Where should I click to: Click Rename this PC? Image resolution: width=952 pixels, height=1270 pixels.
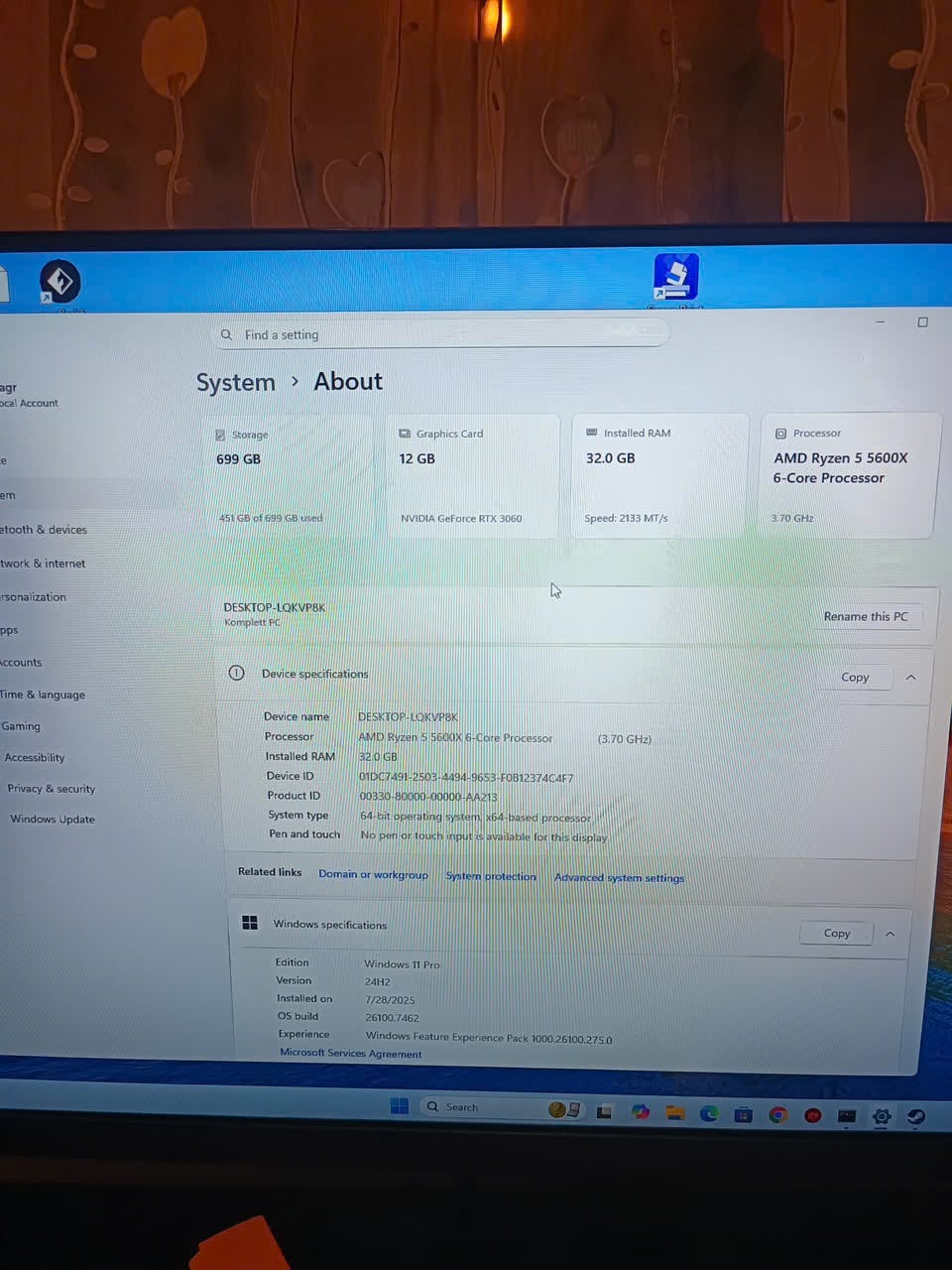[x=866, y=616]
